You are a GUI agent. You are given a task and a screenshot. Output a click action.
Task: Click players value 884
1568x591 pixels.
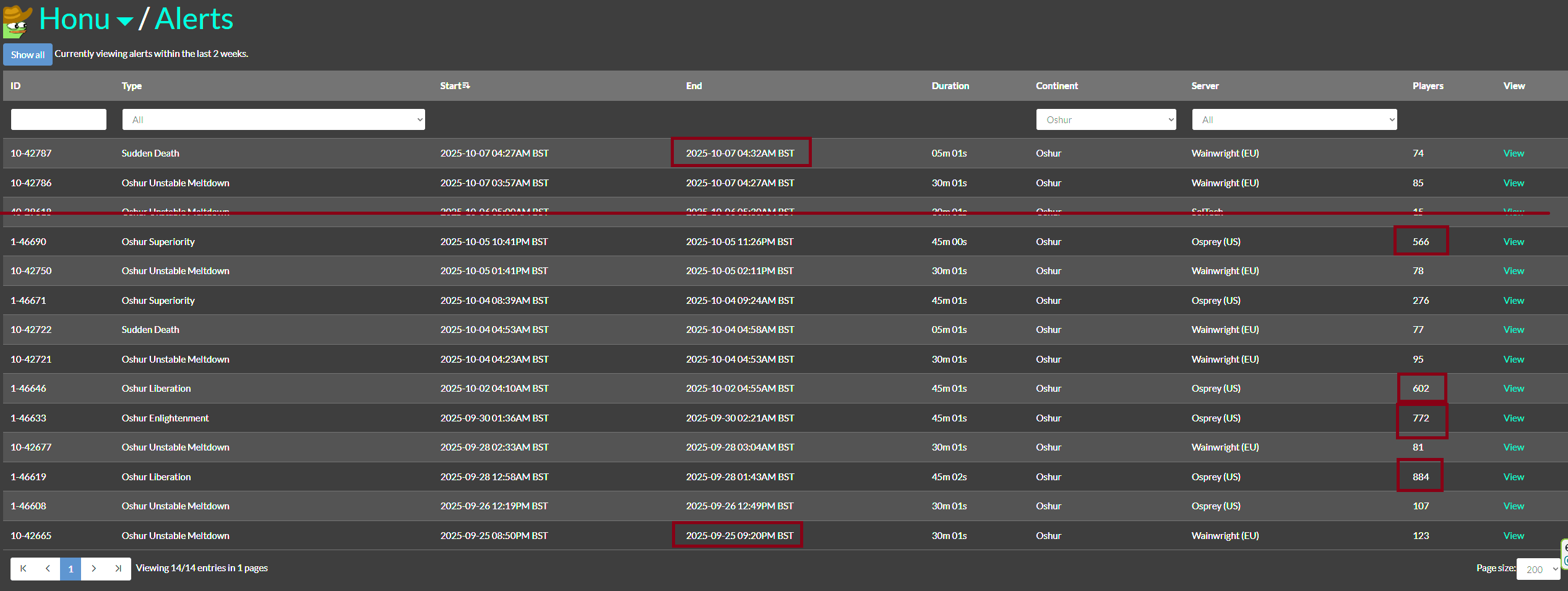pyautogui.click(x=1421, y=477)
